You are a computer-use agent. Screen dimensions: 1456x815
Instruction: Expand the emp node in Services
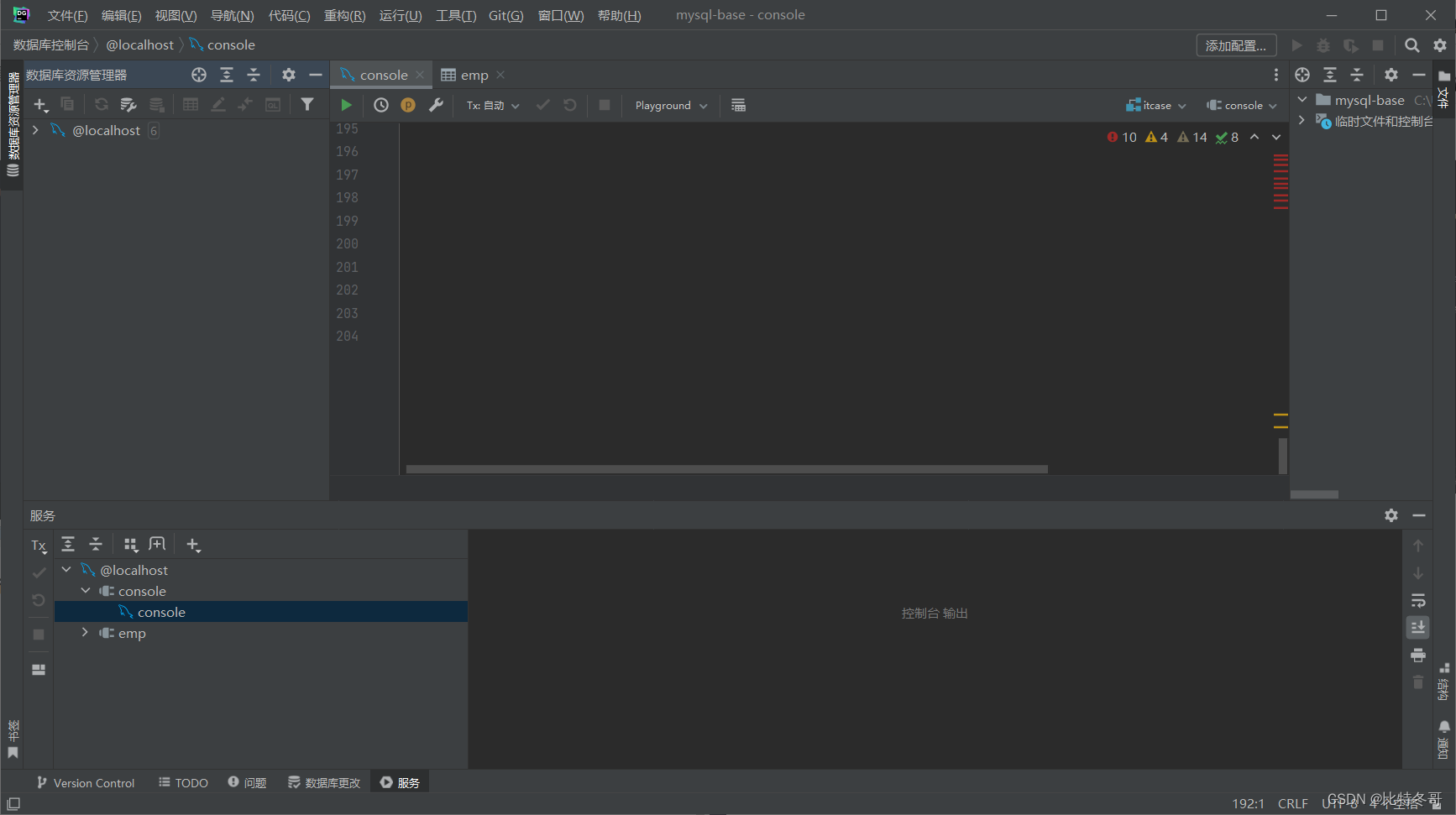click(x=85, y=632)
